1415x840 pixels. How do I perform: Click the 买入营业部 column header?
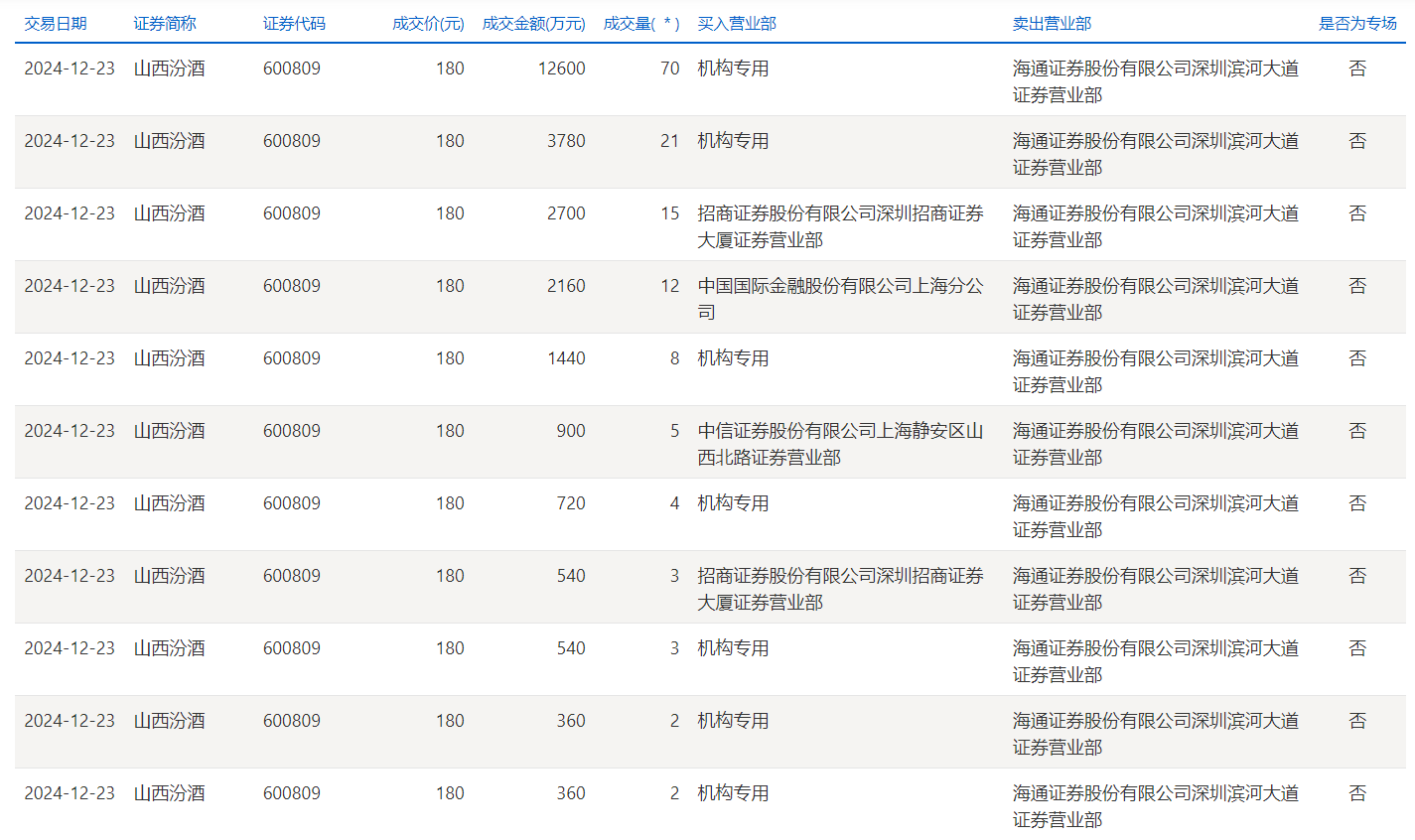pos(737,23)
